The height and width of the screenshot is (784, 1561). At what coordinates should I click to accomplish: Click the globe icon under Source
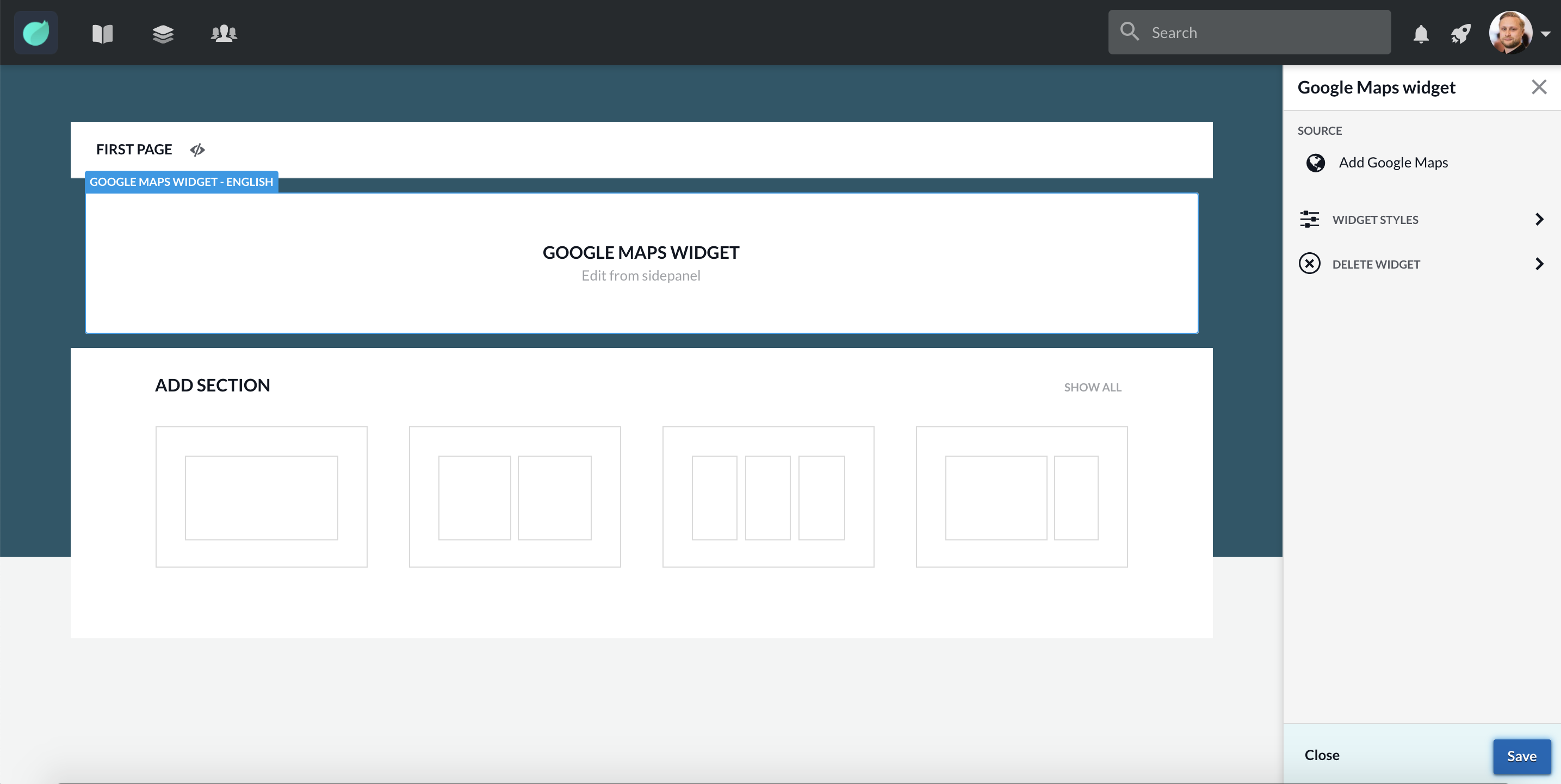pyautogui.click(x=1316, y=163)
